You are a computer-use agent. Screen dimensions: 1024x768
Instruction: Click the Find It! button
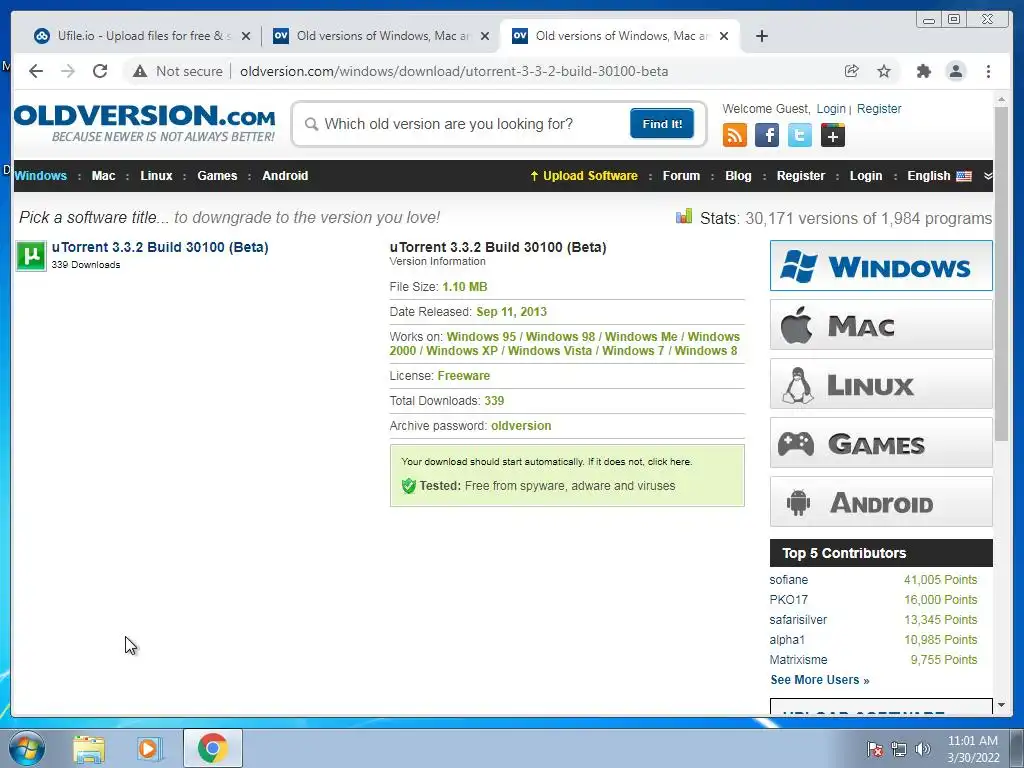tap(662, 123)
